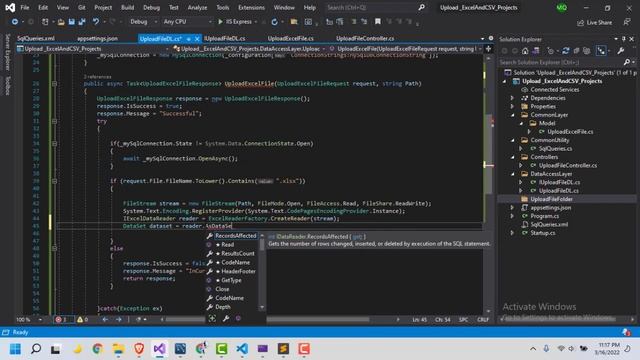Click the bookmark toolbar icon
Screen dimensions: 640x360
[378, 22]
